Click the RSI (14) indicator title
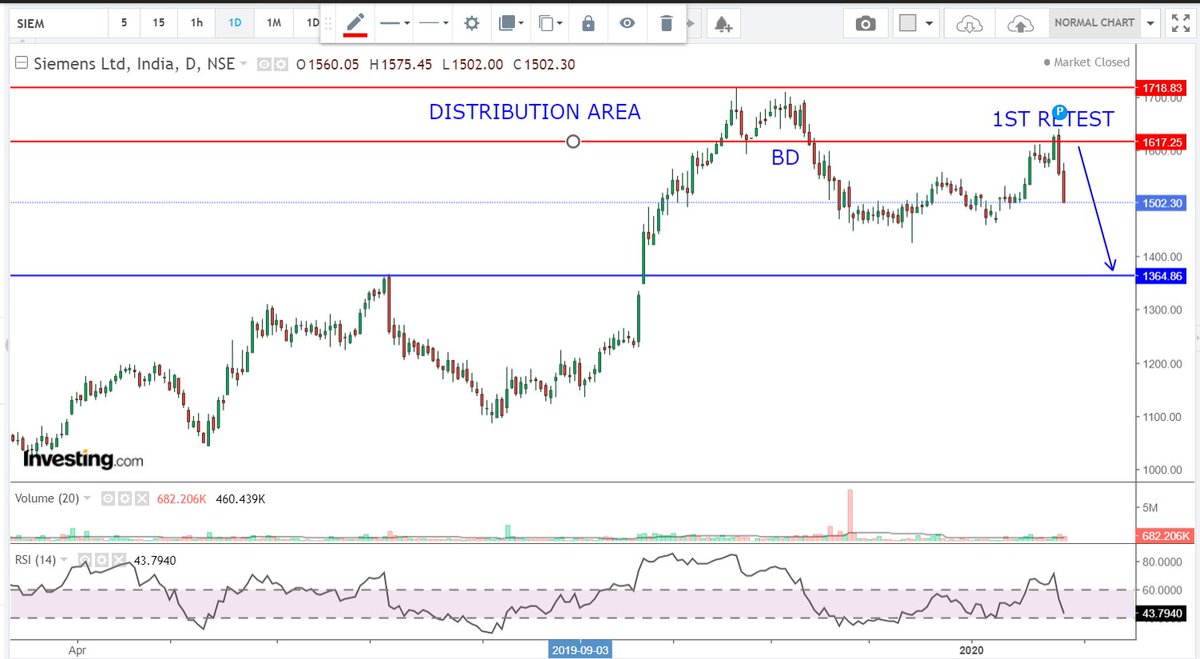The height and width of the screenshot is (659, 1200). pos(37,560)
